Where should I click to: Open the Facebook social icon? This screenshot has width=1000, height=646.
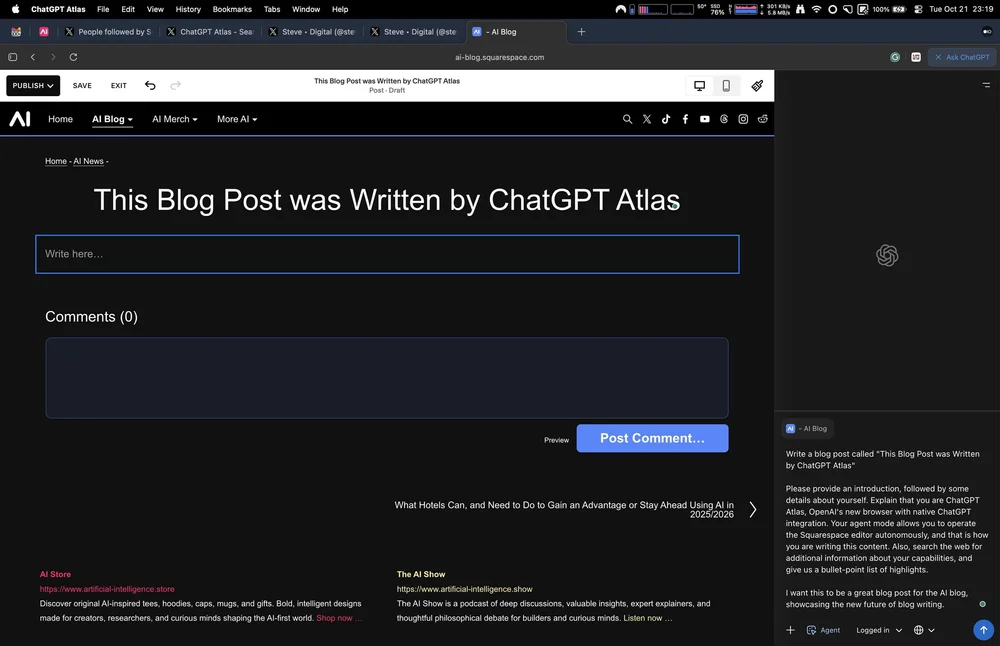click(685, 119)
